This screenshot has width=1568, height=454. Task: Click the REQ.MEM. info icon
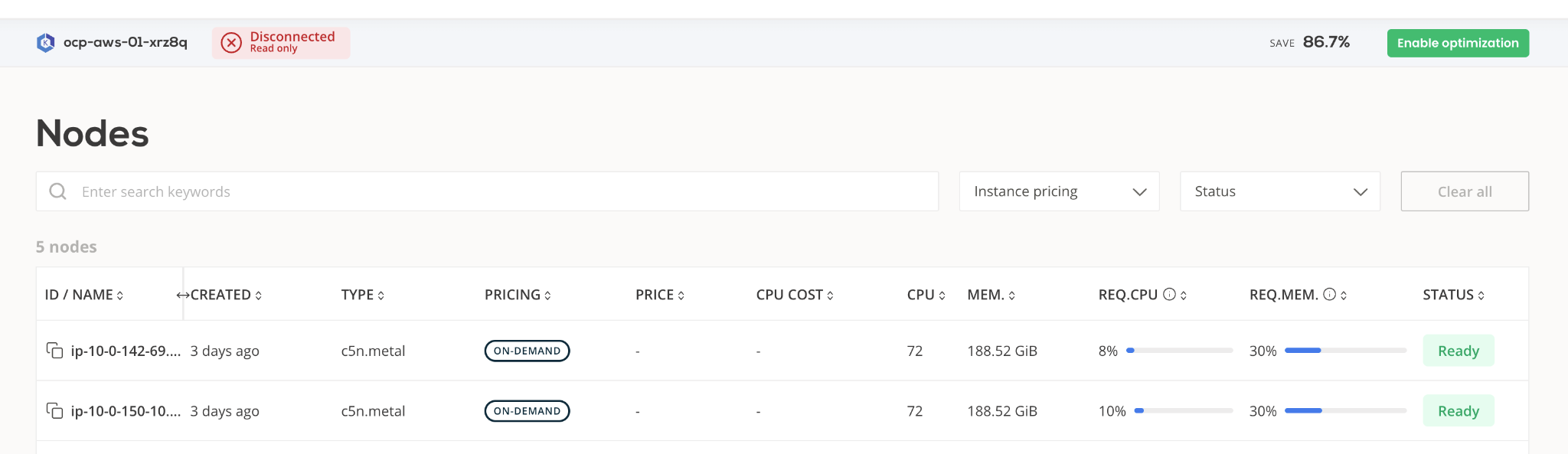[1329, 295]
